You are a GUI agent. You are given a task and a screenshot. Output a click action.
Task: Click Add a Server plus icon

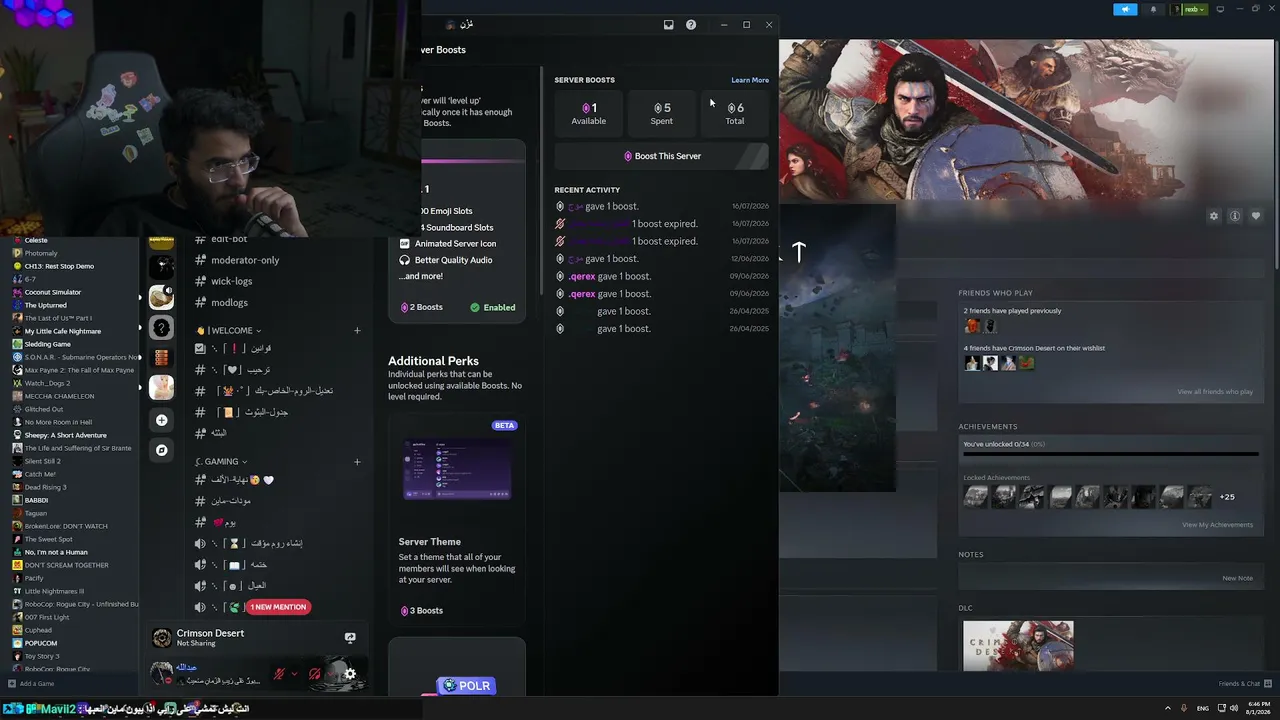click(x=161, y=420)
